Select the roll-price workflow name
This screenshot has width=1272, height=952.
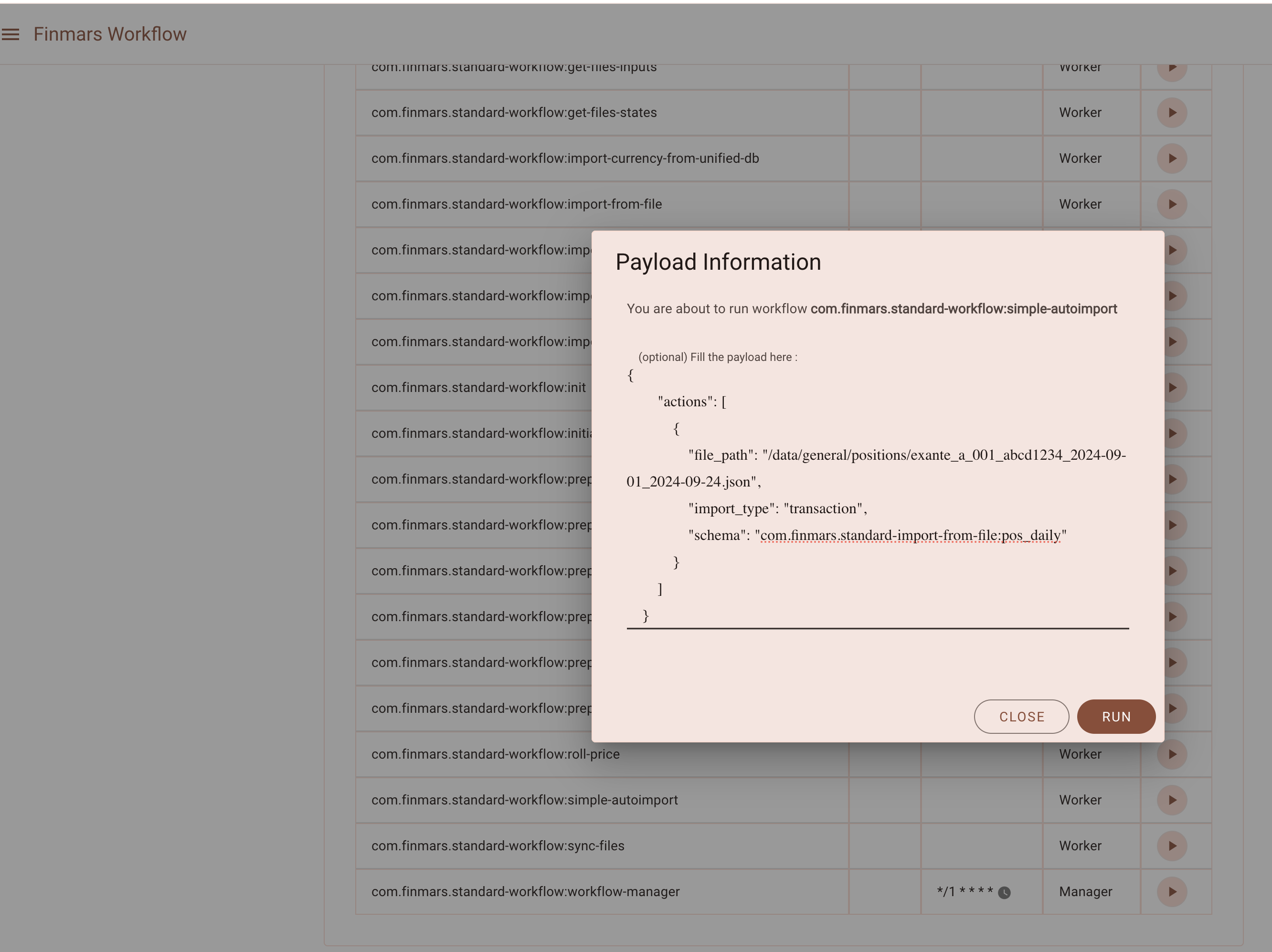pos(496,754)
